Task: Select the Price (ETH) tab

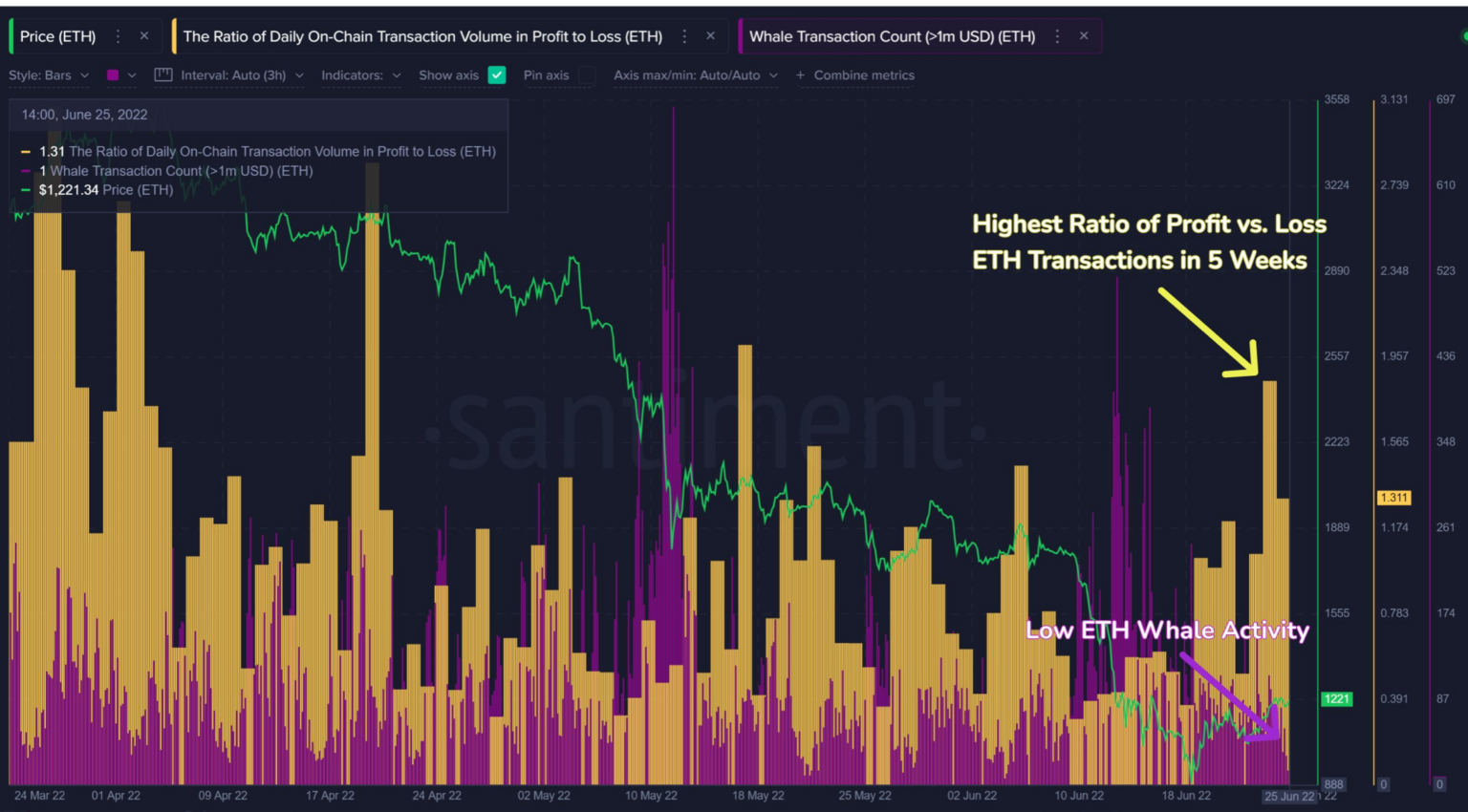Action: [x=57, y=35]
